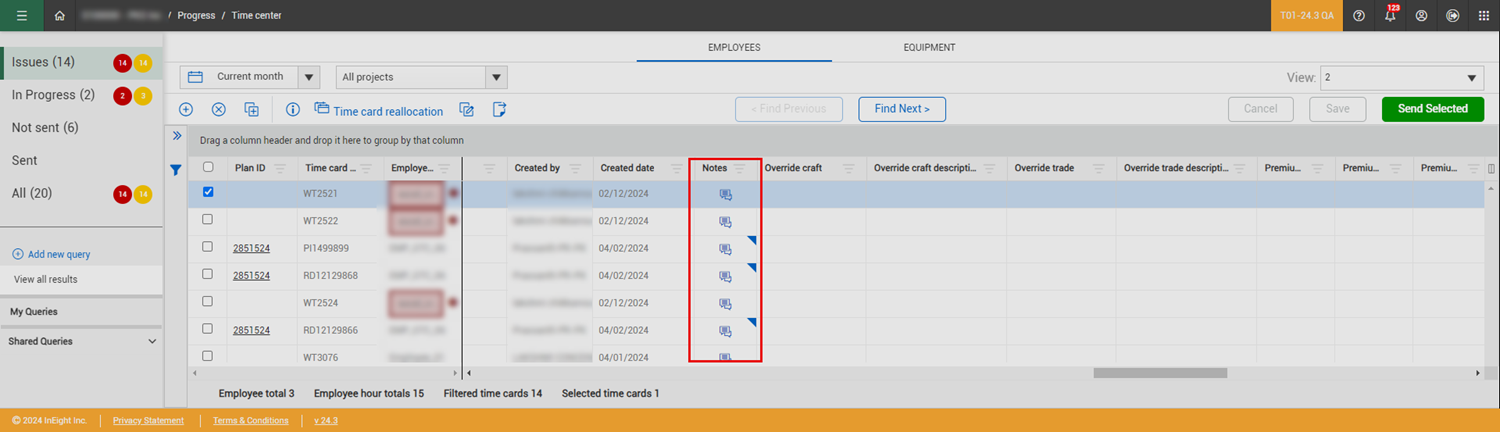Check the RD12129868 row checkbox
The width and height of the screenshot is (1500, 432).
click(208, 273)
